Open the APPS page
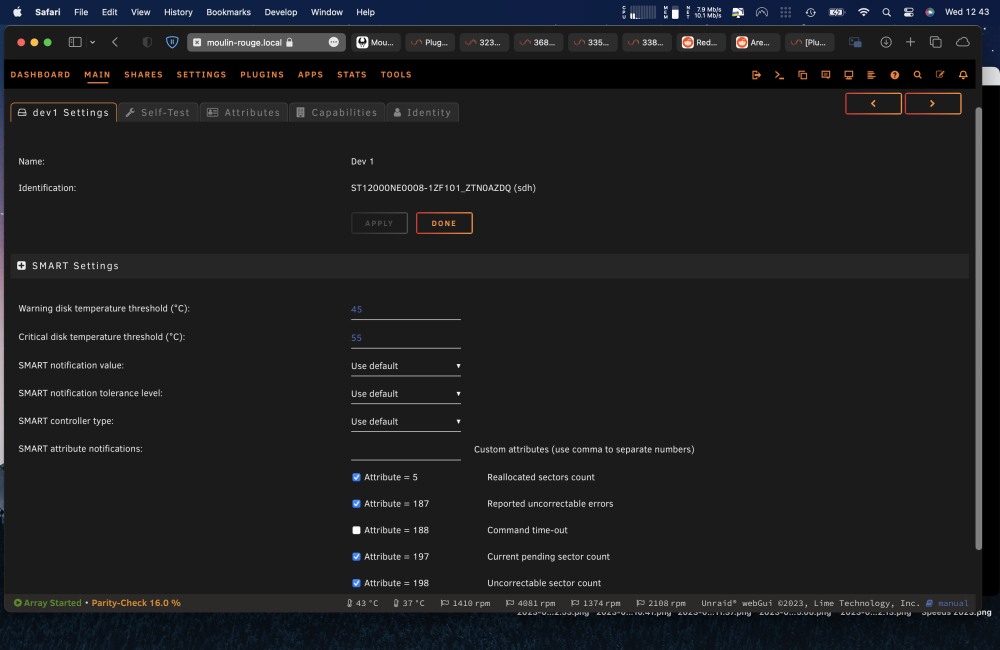Screen dimensions: 1000x650 click(311, 75)
